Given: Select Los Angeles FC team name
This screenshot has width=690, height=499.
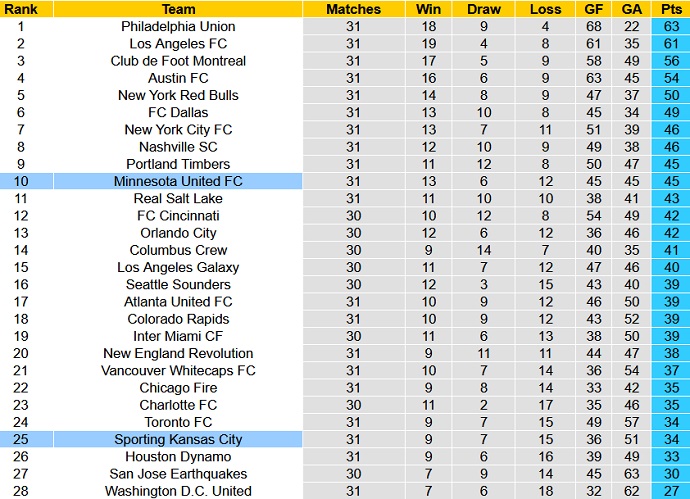Looking at the screenshot, I should 178,43.
